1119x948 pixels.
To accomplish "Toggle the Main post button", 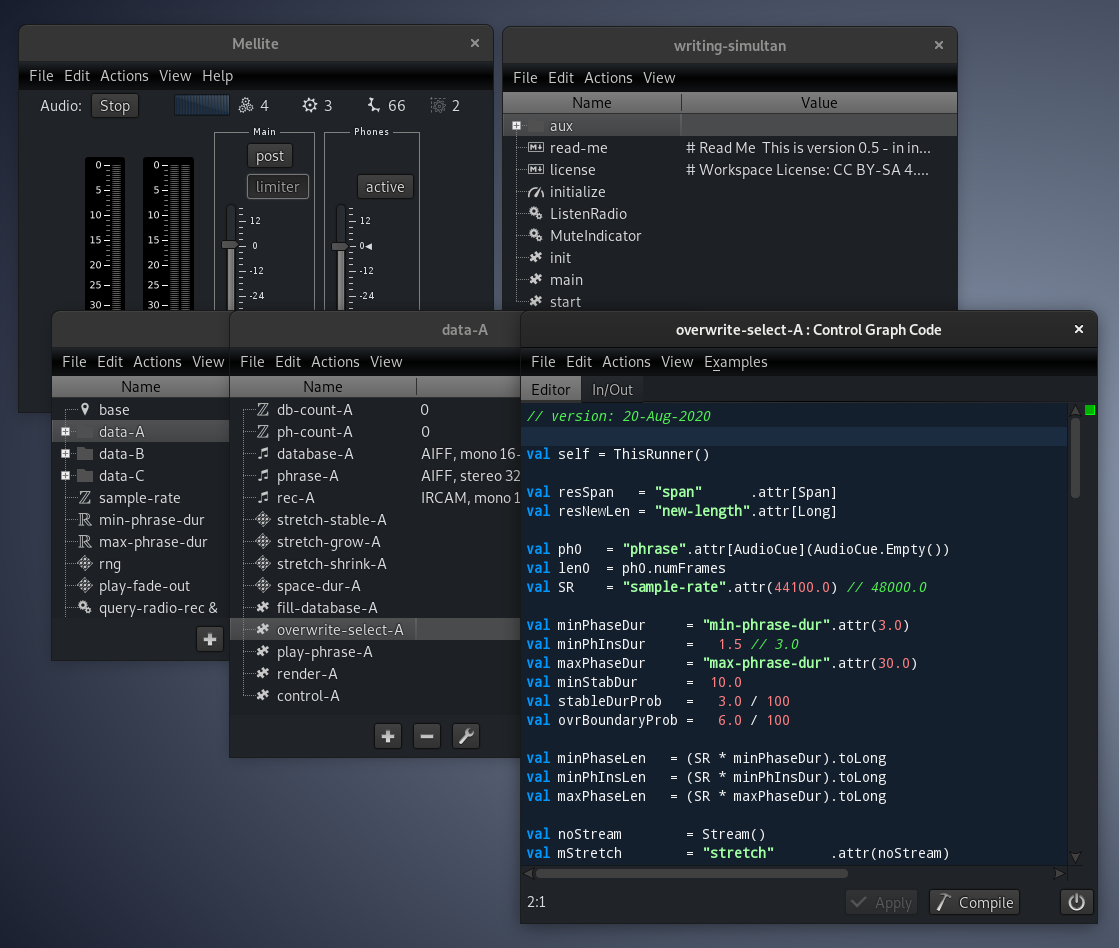I will [x=270, y=156].
